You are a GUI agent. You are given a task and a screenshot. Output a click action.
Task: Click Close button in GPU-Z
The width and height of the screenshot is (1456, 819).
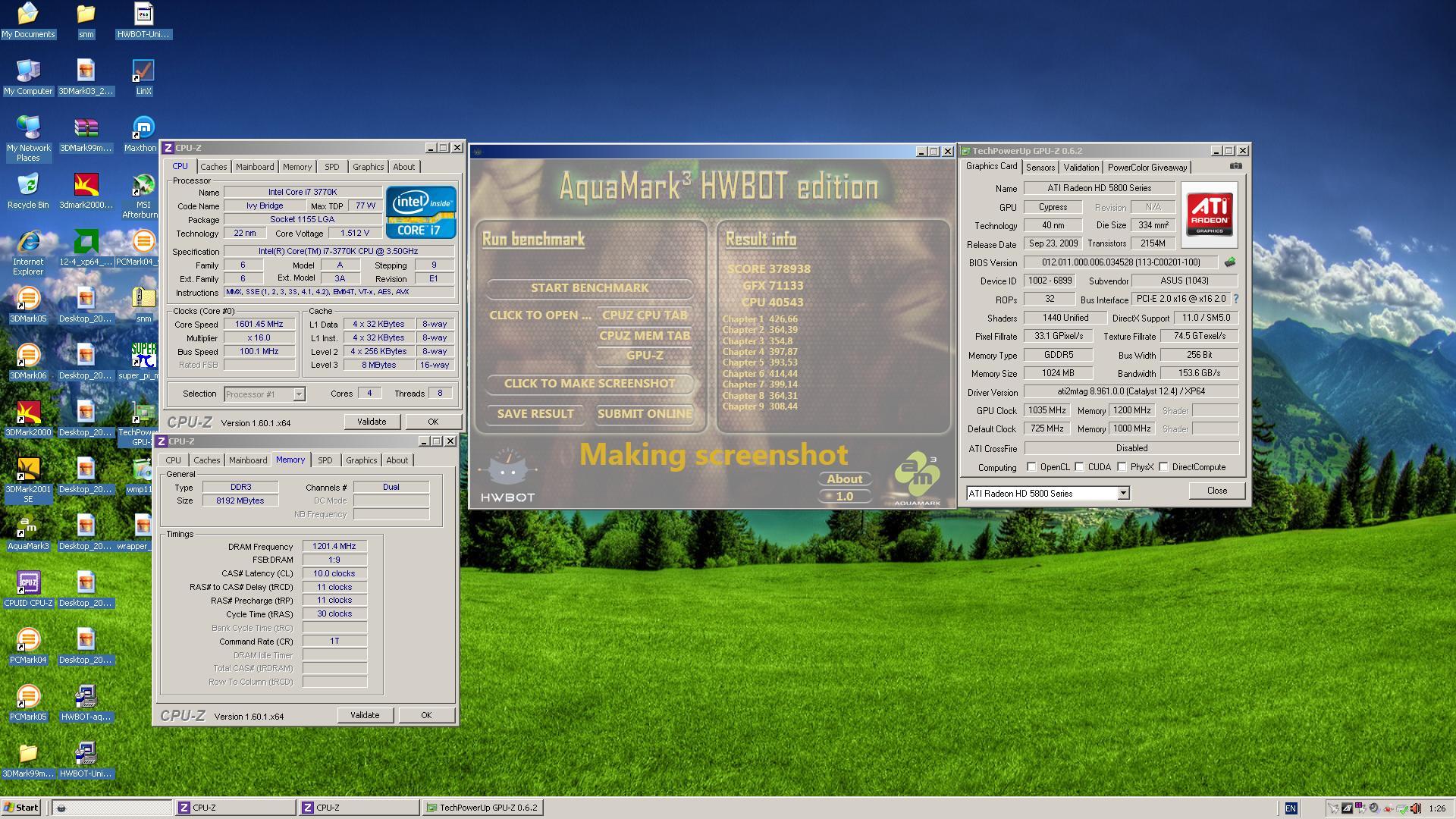1217,491
